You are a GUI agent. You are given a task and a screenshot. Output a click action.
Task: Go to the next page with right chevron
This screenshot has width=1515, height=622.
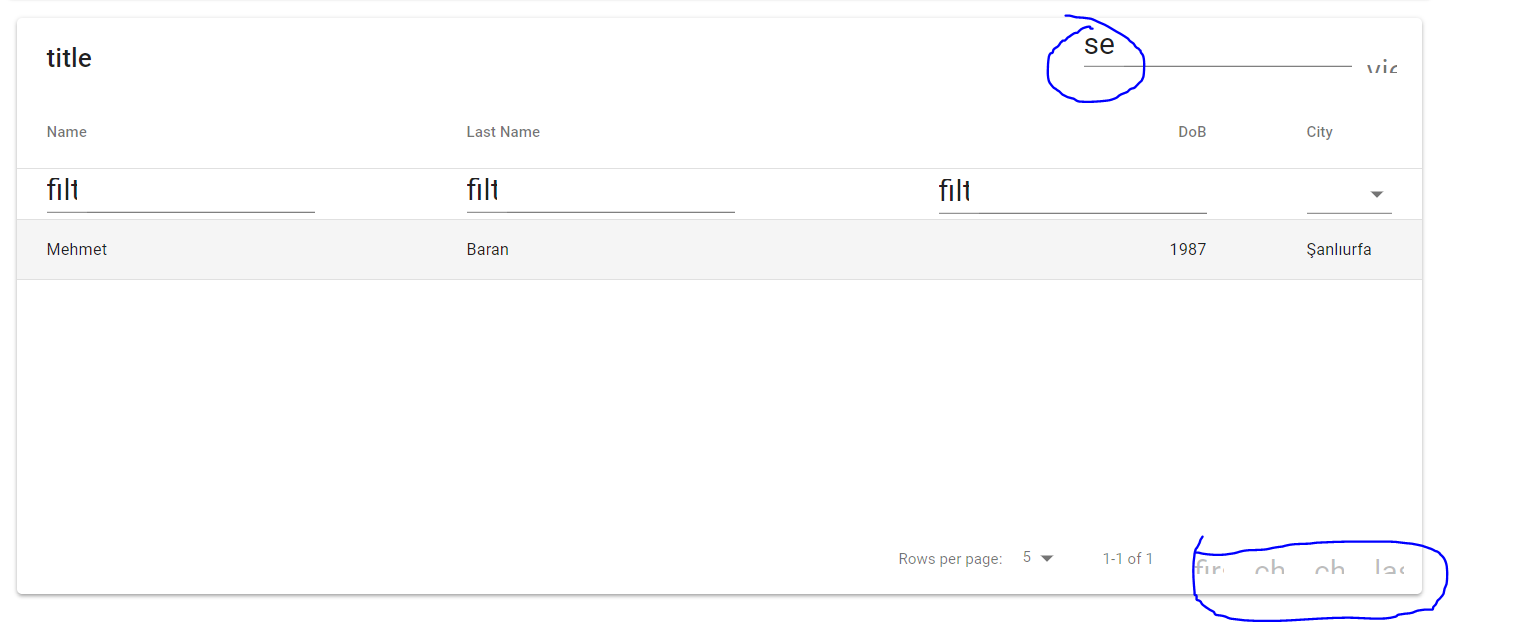[1329, 570]
